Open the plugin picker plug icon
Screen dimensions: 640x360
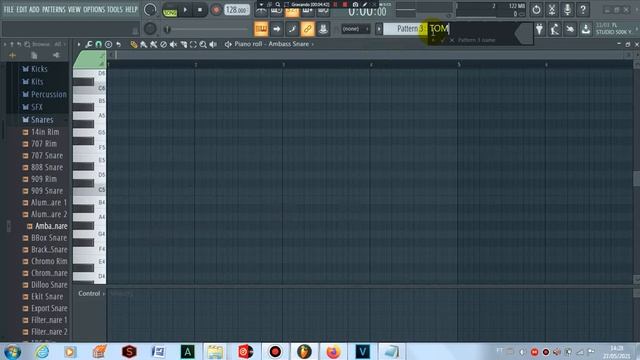point(540,29)
